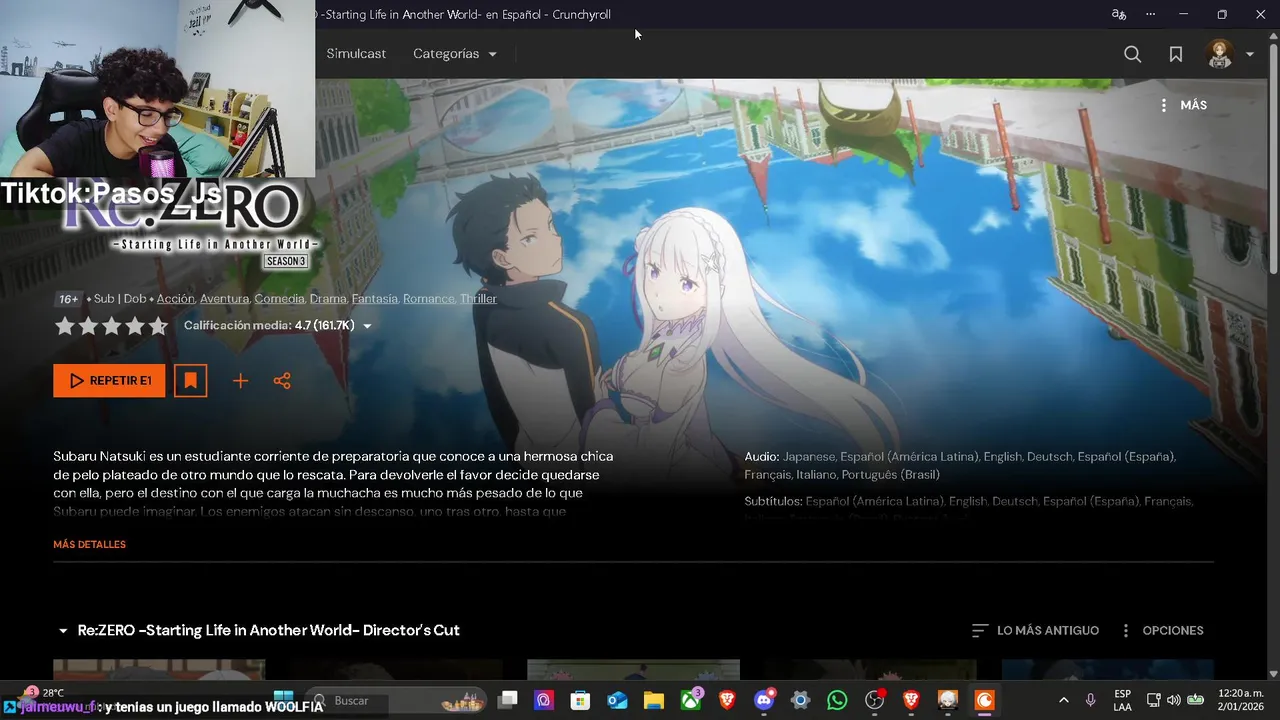Open the episode OPCIONES menu

1161,631
